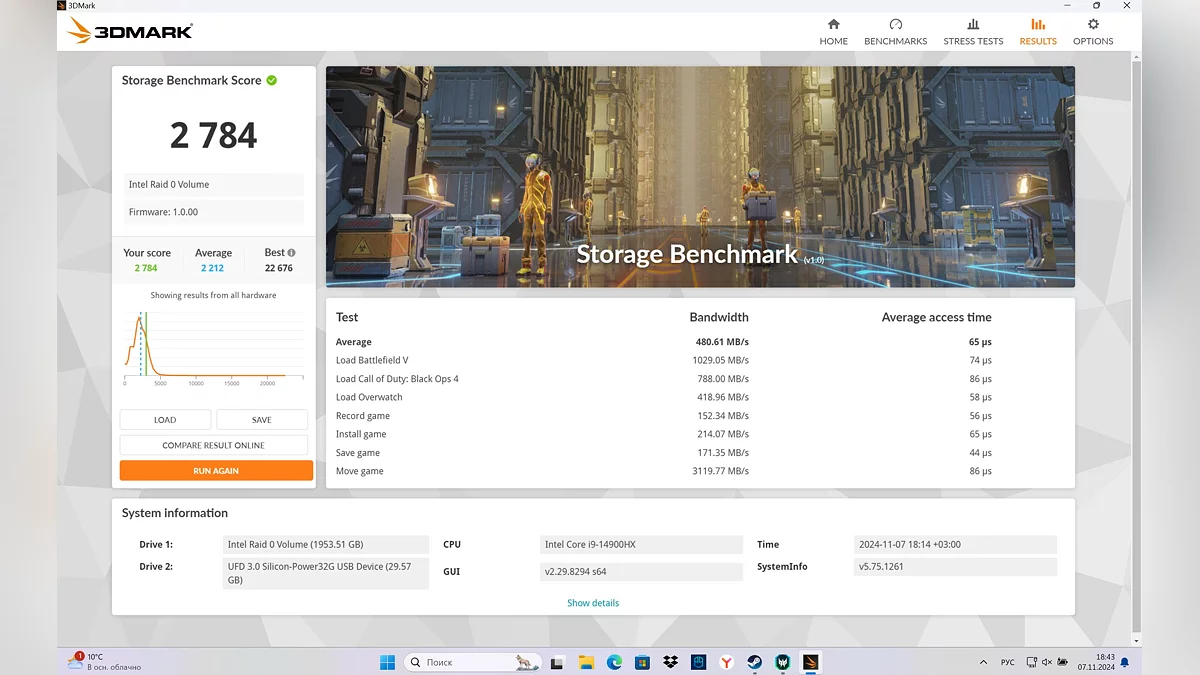This screenshot has height=675, width=1200.
Task: Open Steam from the taskbar
Action: (755, 662)
